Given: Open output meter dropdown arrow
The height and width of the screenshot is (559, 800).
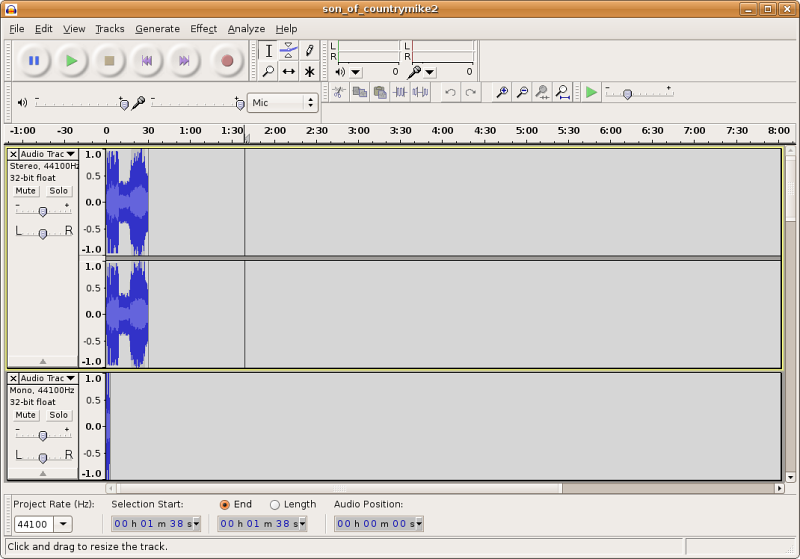Looking at the screenshot, I should point(356,72).
